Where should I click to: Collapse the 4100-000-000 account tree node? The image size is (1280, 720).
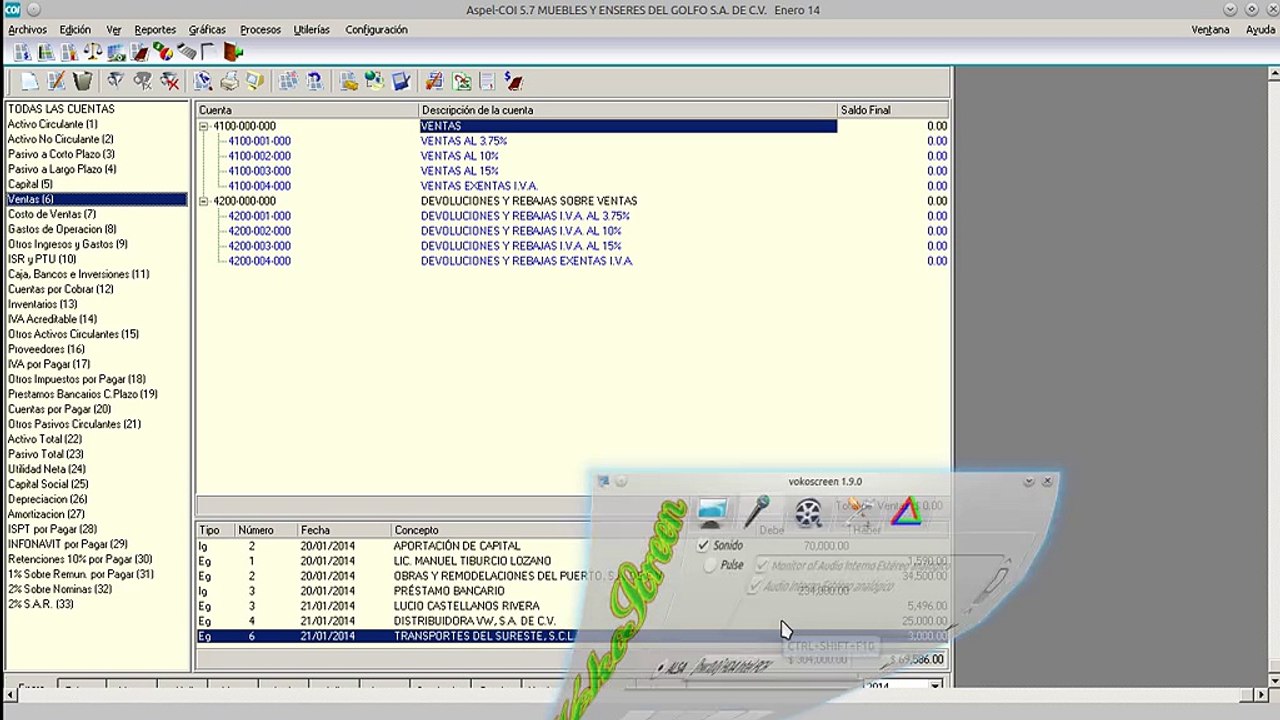pos(204,126)
